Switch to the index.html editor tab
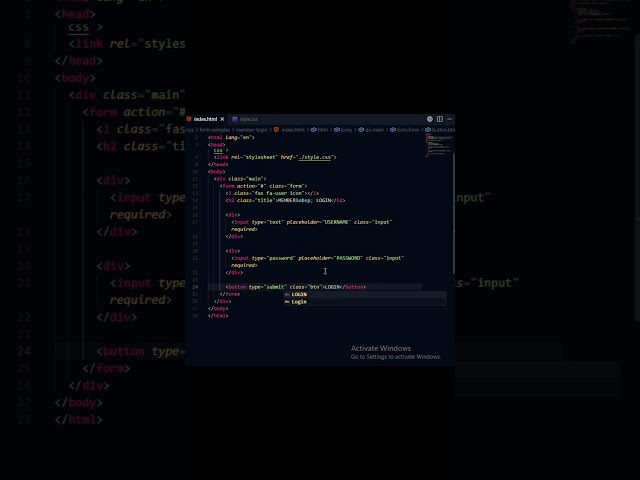 [x=205, y=119]
